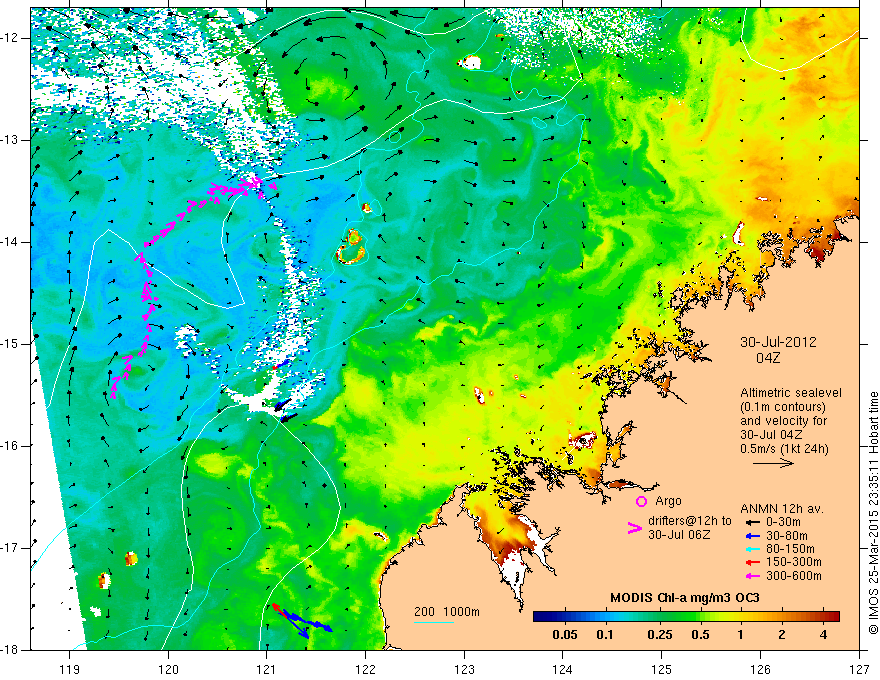880x680 pixels.
Task: Click the 'Argo' legend label
Action: click(668, 501)
